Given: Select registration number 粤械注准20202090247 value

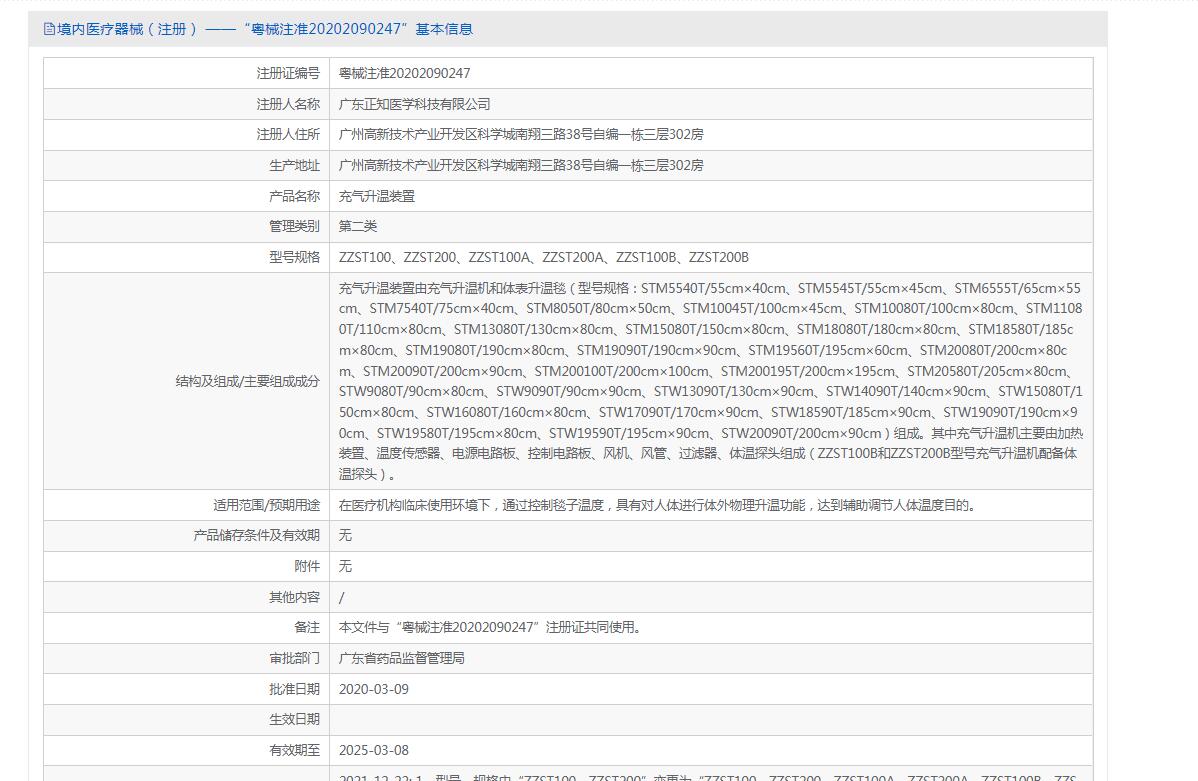Looking at the screenshot, I should (x=404, y=73).
